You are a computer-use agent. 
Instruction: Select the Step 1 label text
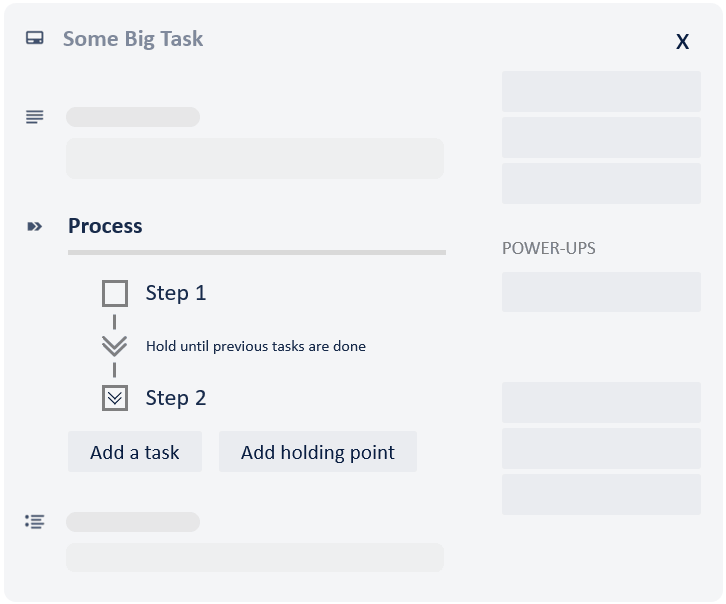[176, 293]
